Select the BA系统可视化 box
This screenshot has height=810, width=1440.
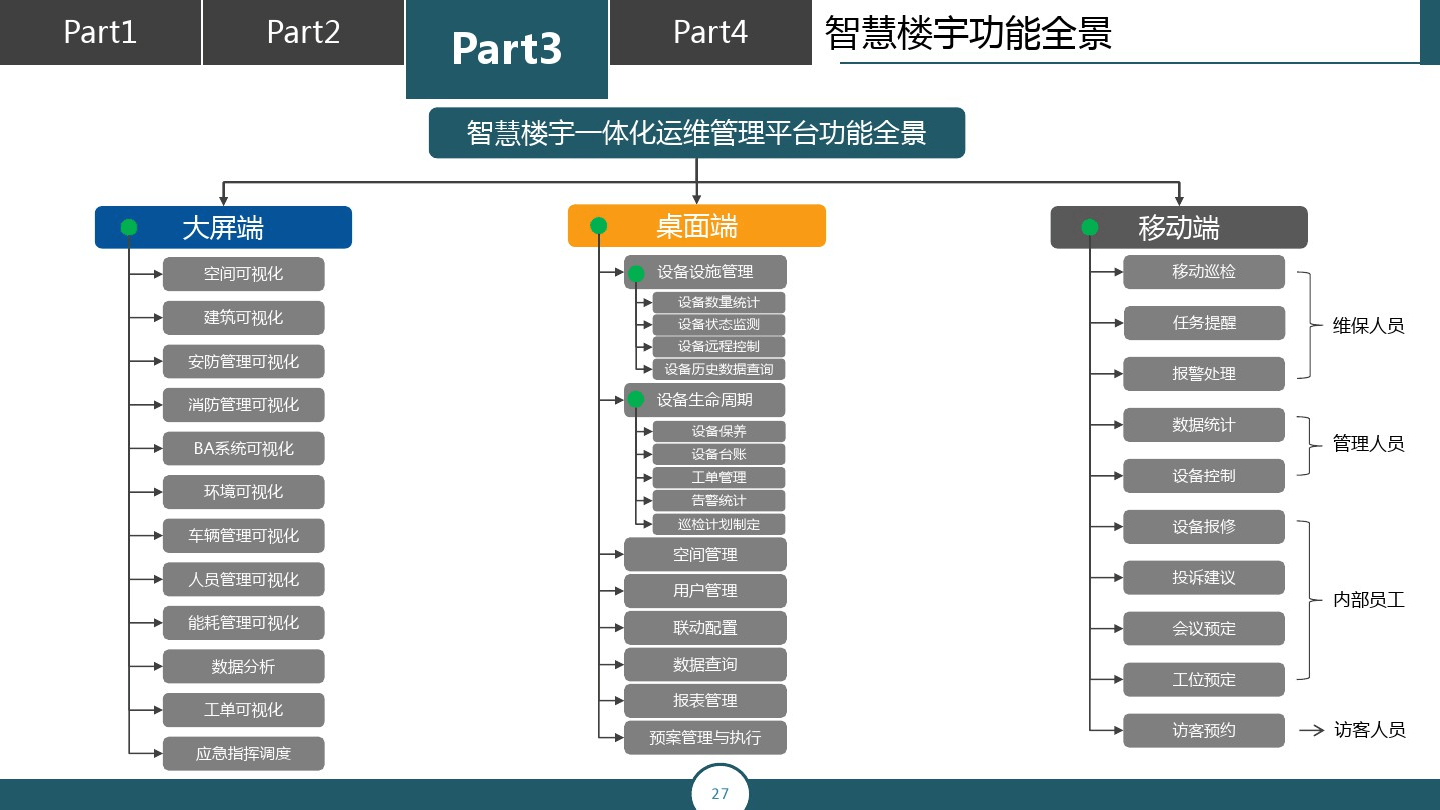[x=244, y=448]
